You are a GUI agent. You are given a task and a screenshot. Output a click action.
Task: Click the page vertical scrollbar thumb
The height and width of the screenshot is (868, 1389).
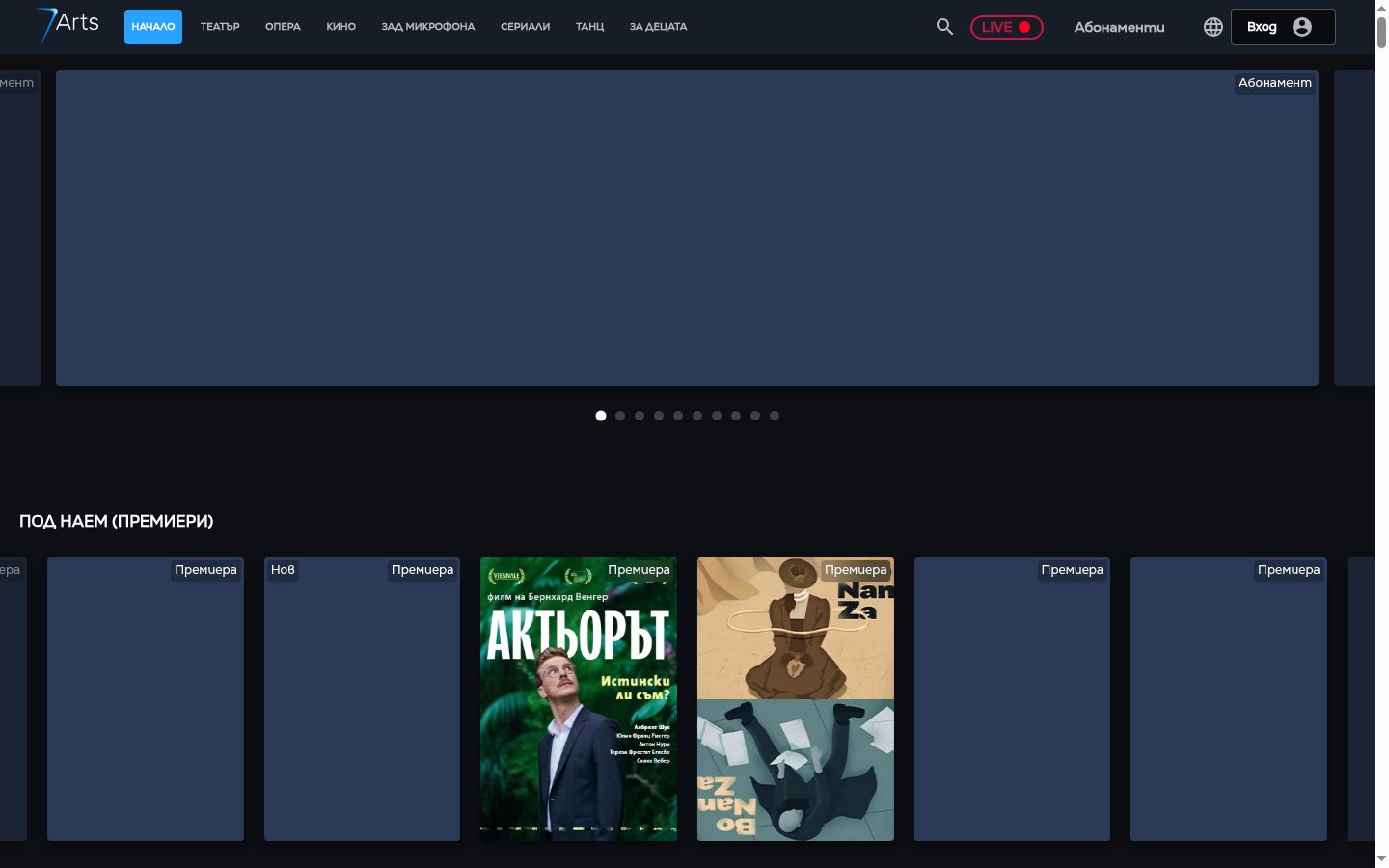1381,31
